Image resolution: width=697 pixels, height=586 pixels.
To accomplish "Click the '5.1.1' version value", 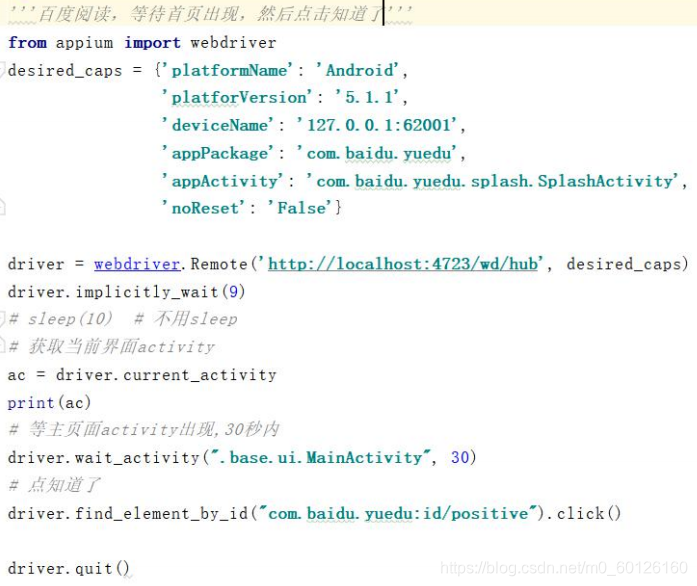I will 366,97.
